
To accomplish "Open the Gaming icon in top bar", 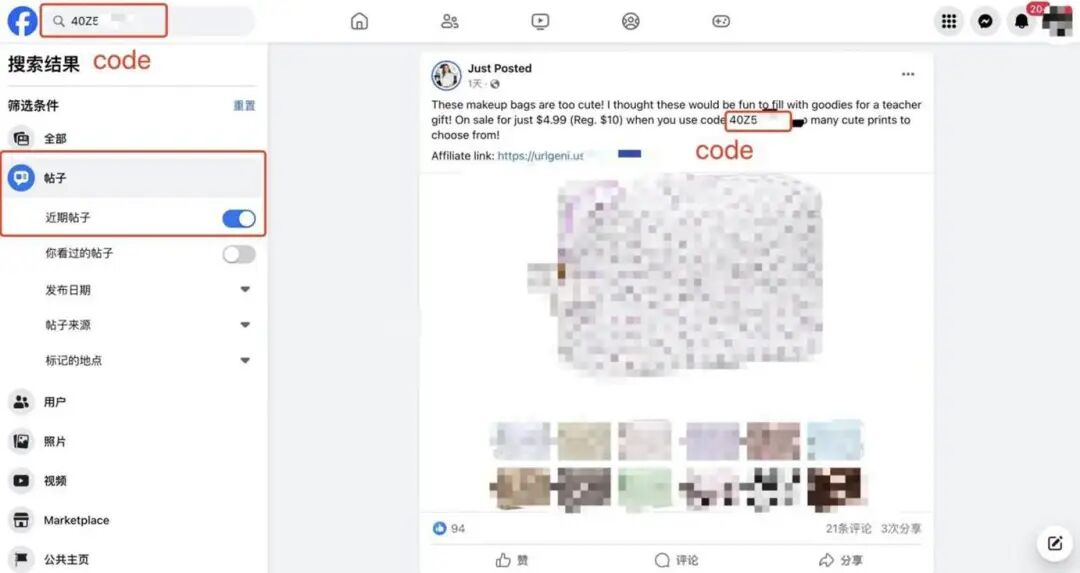I will click(720, 21).
